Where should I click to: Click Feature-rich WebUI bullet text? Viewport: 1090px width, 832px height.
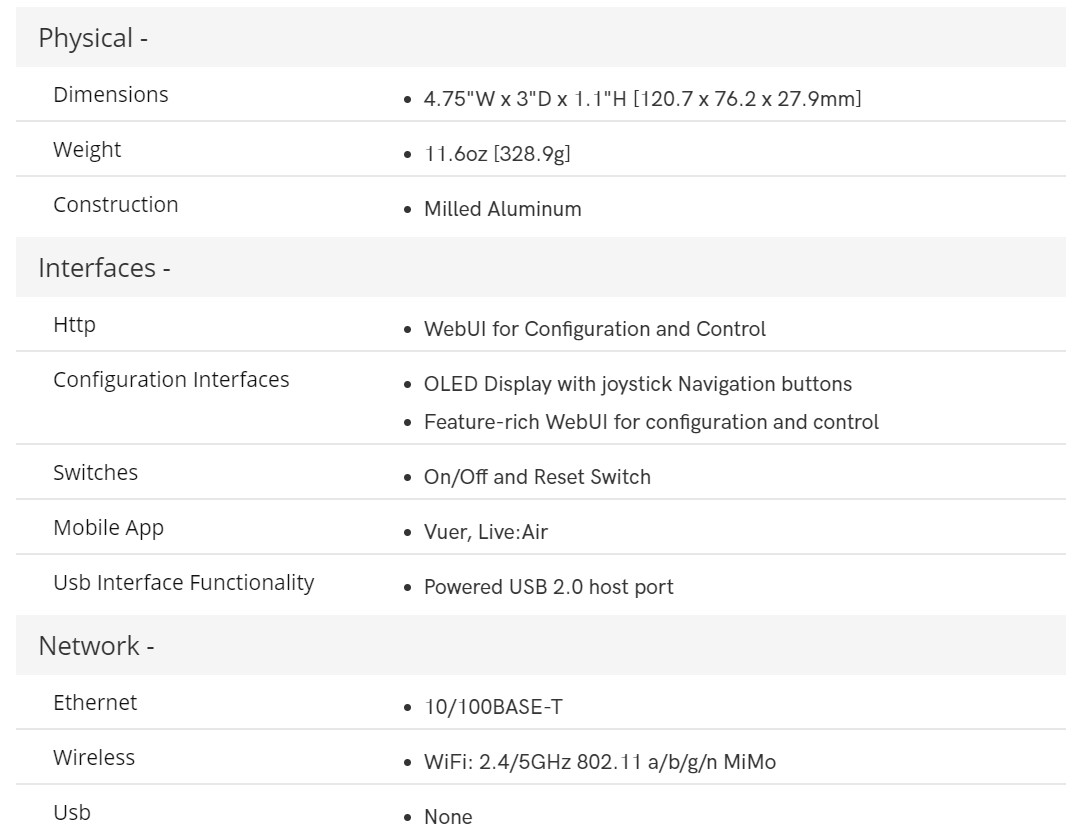(651, 422)
